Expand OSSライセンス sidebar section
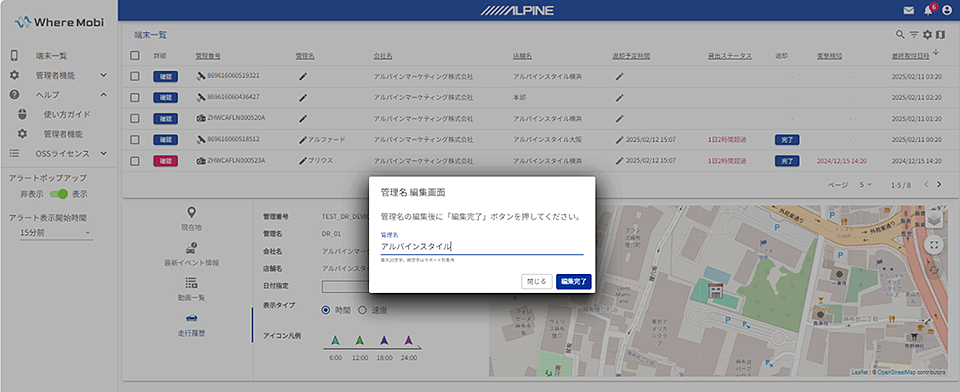Viewport: 960px width, 392px height. [x=103, y=153]
